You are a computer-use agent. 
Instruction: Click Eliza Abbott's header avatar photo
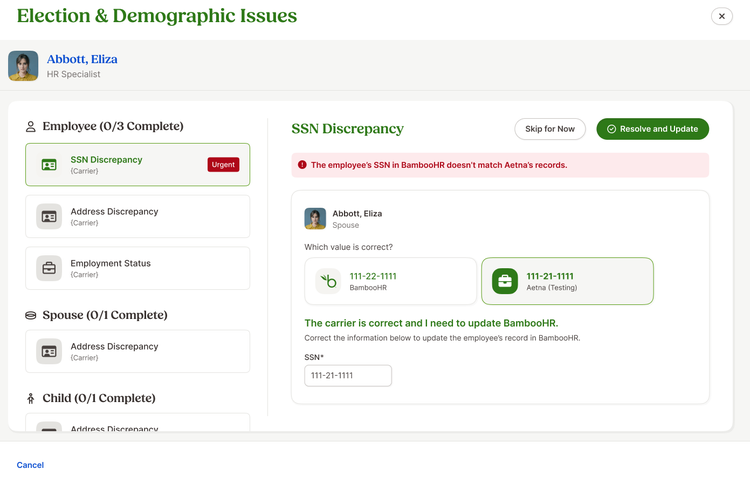23,66
